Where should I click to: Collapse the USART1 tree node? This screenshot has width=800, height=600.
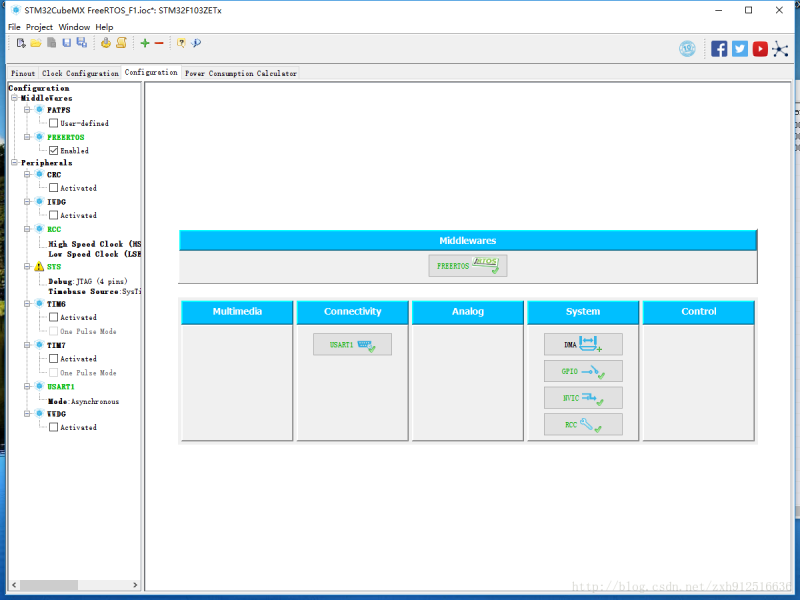[x=27, y=386]
